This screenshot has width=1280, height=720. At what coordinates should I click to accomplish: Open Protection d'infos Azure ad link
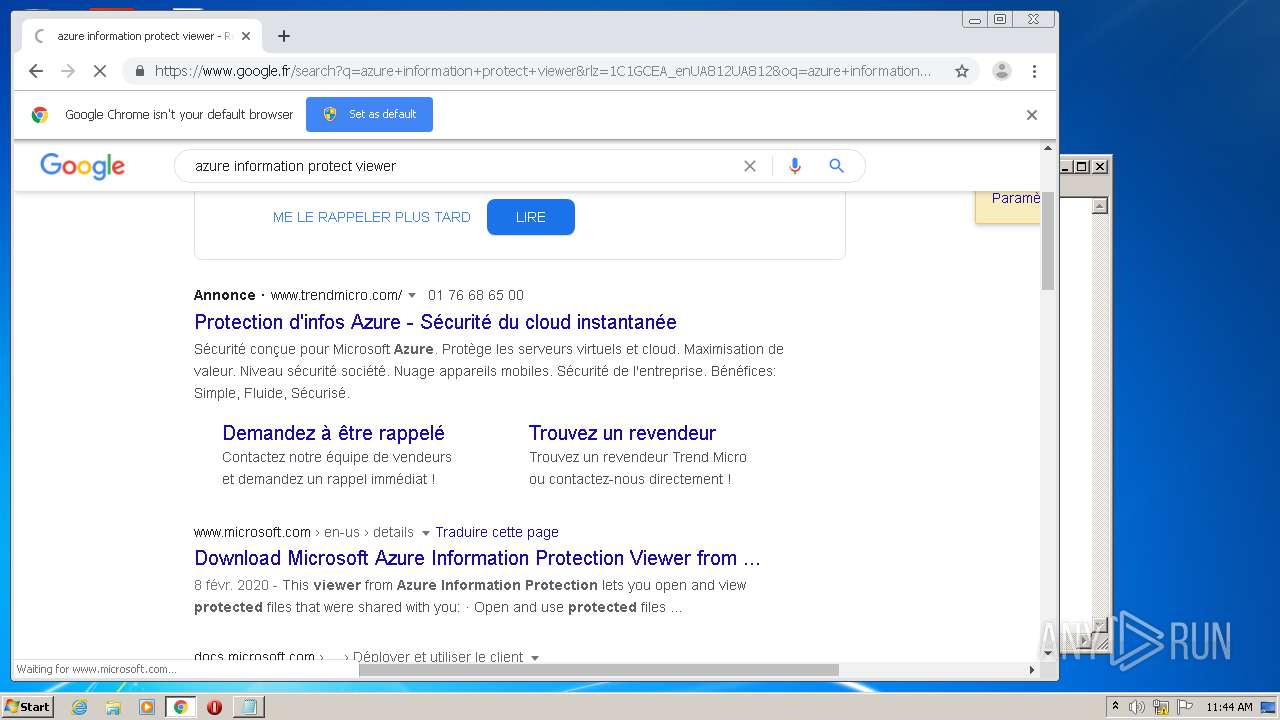(x=435, y=322)
